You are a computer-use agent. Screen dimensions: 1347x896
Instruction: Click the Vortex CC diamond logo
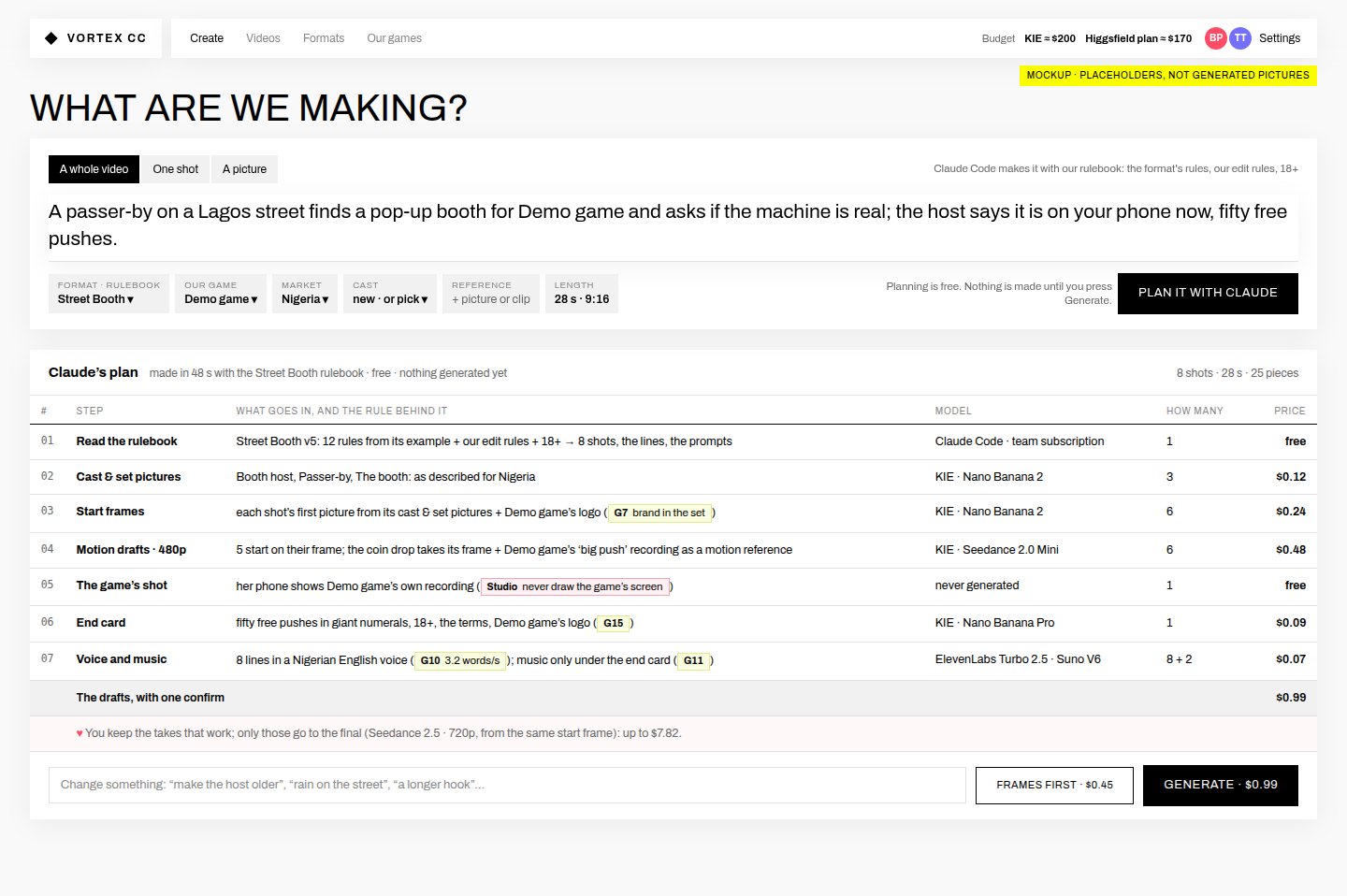click(x=51, y=38)
